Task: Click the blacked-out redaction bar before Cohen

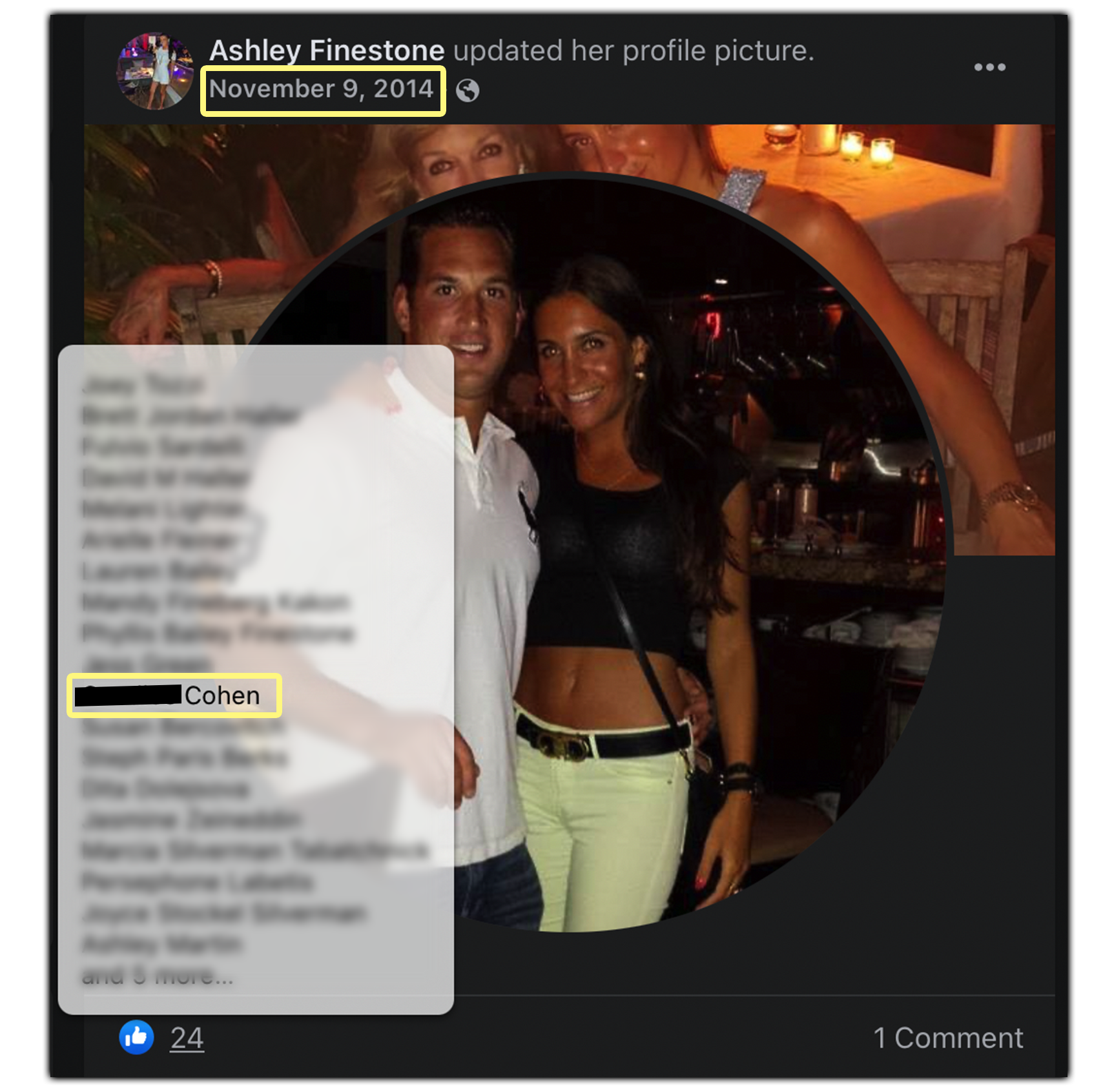Action: click(128, 695)
